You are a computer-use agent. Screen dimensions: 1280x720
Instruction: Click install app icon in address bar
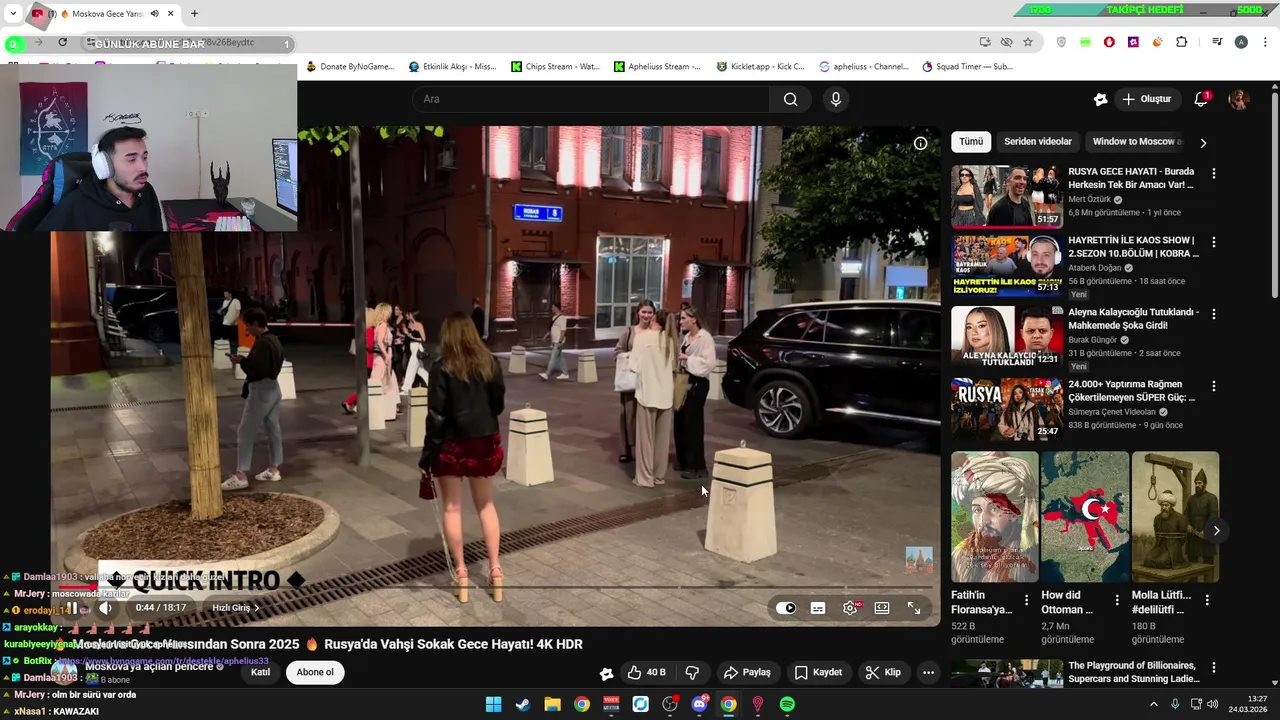point(985,42)
